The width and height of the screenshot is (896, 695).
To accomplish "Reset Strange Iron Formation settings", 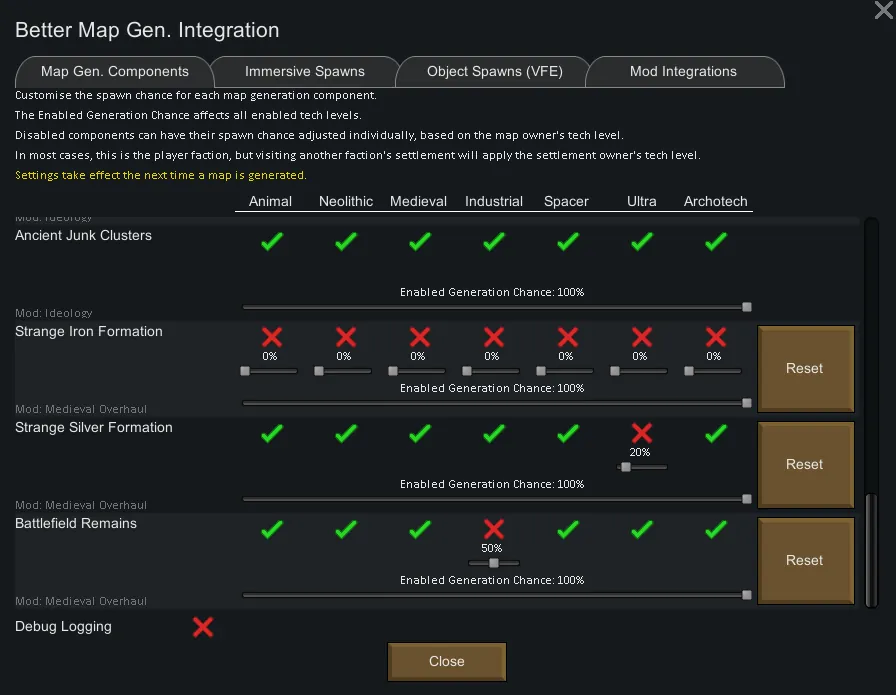I will coord(804,368).
